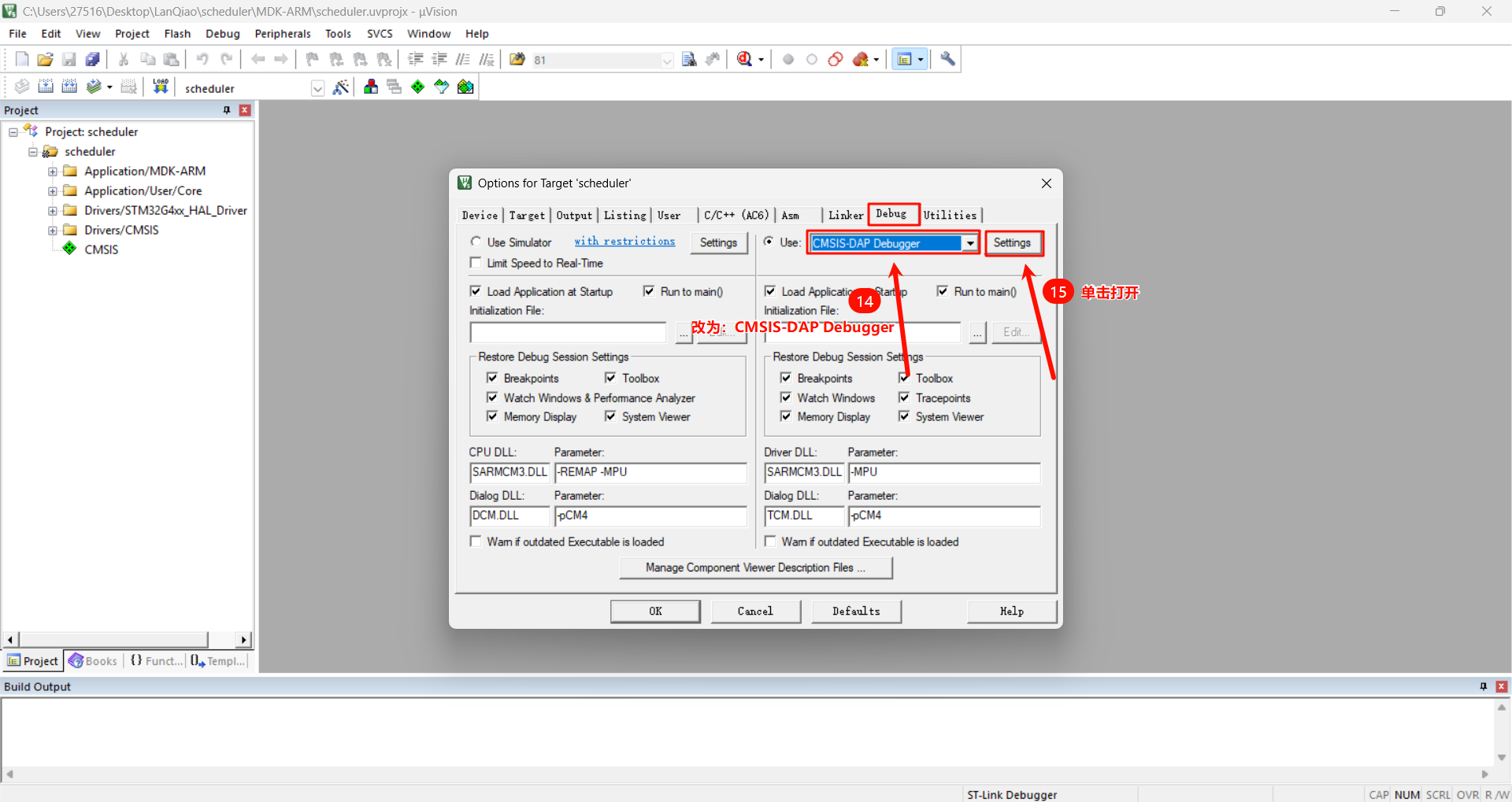
Task: Open the SVCS menu
Action: [380, 34]
